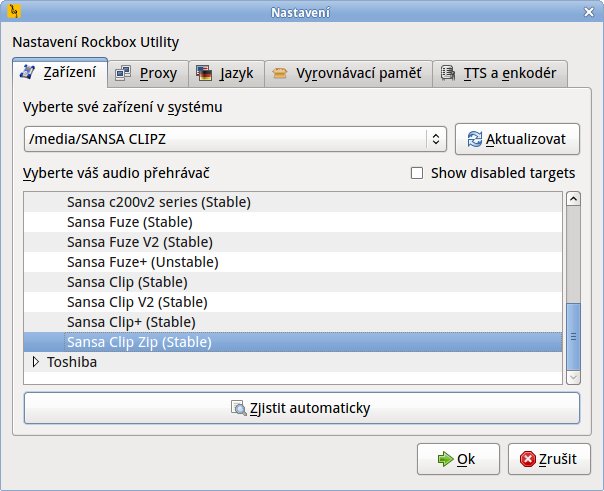The image size is (604, 491).
Task: Select Sansa Fuze+ (Unstable) in list
Action: 142,262
